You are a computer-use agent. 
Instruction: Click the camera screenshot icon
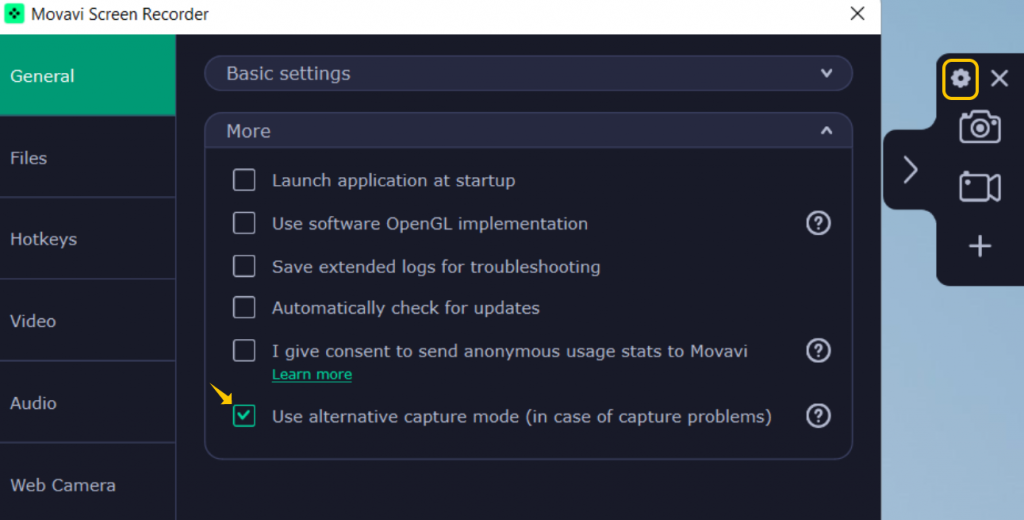(980, 127)
